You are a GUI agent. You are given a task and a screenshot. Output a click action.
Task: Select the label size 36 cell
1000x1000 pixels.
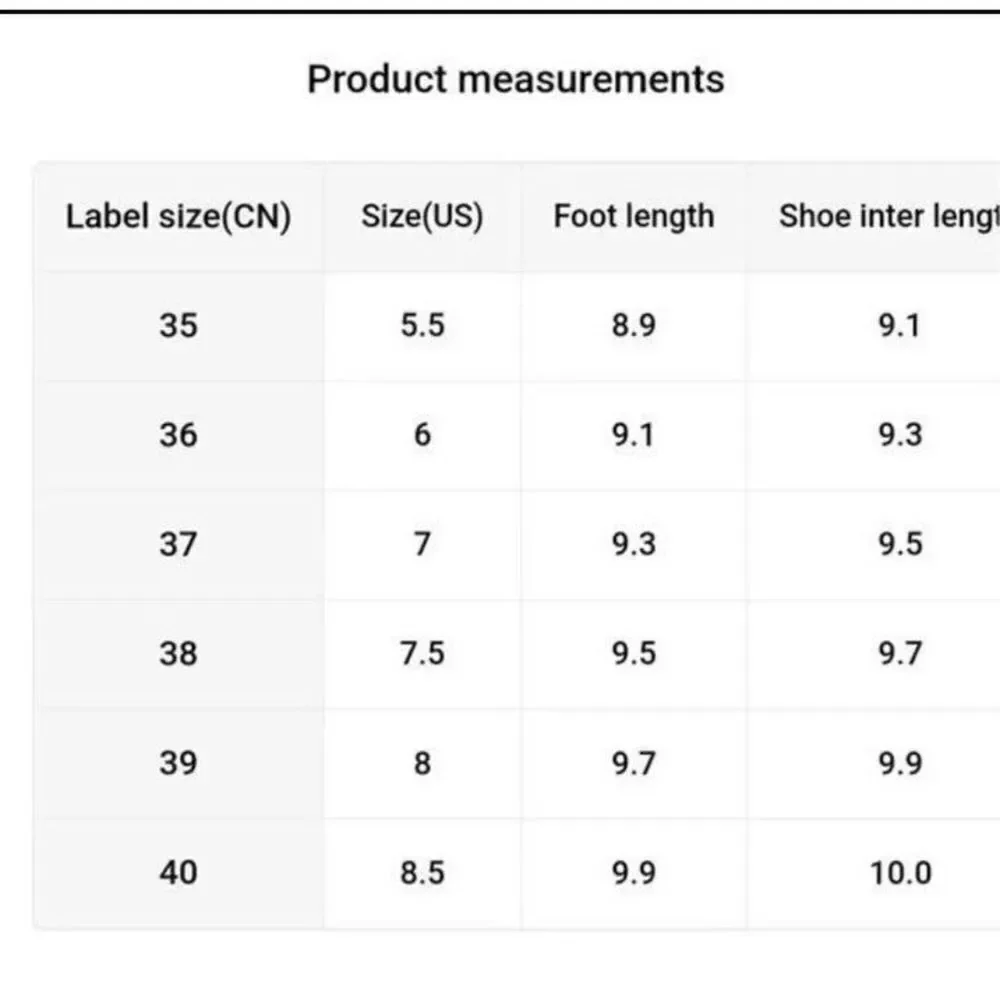pyautogui.click(x=179, y=436)
